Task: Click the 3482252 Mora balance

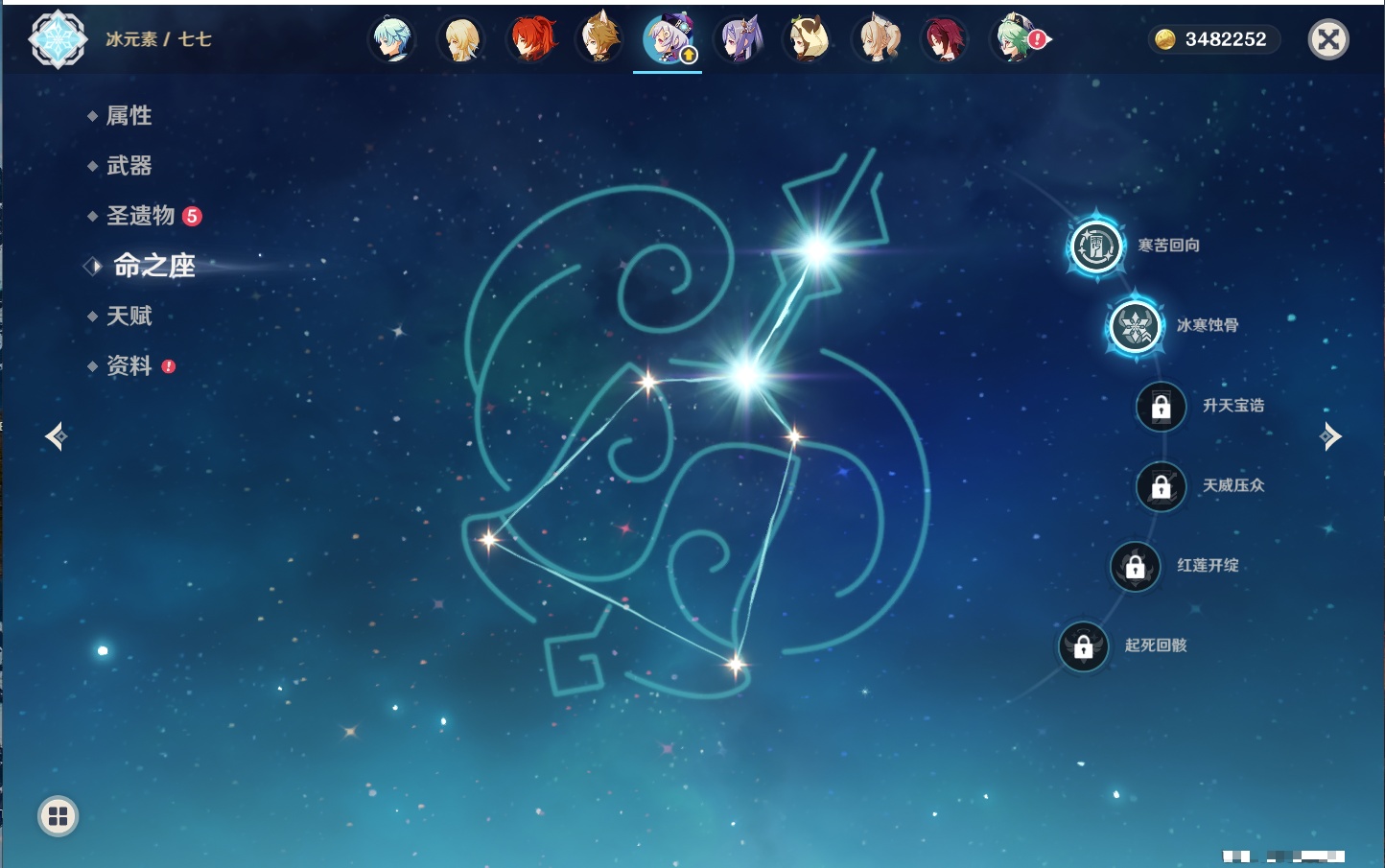Action: pos(1226,39)
